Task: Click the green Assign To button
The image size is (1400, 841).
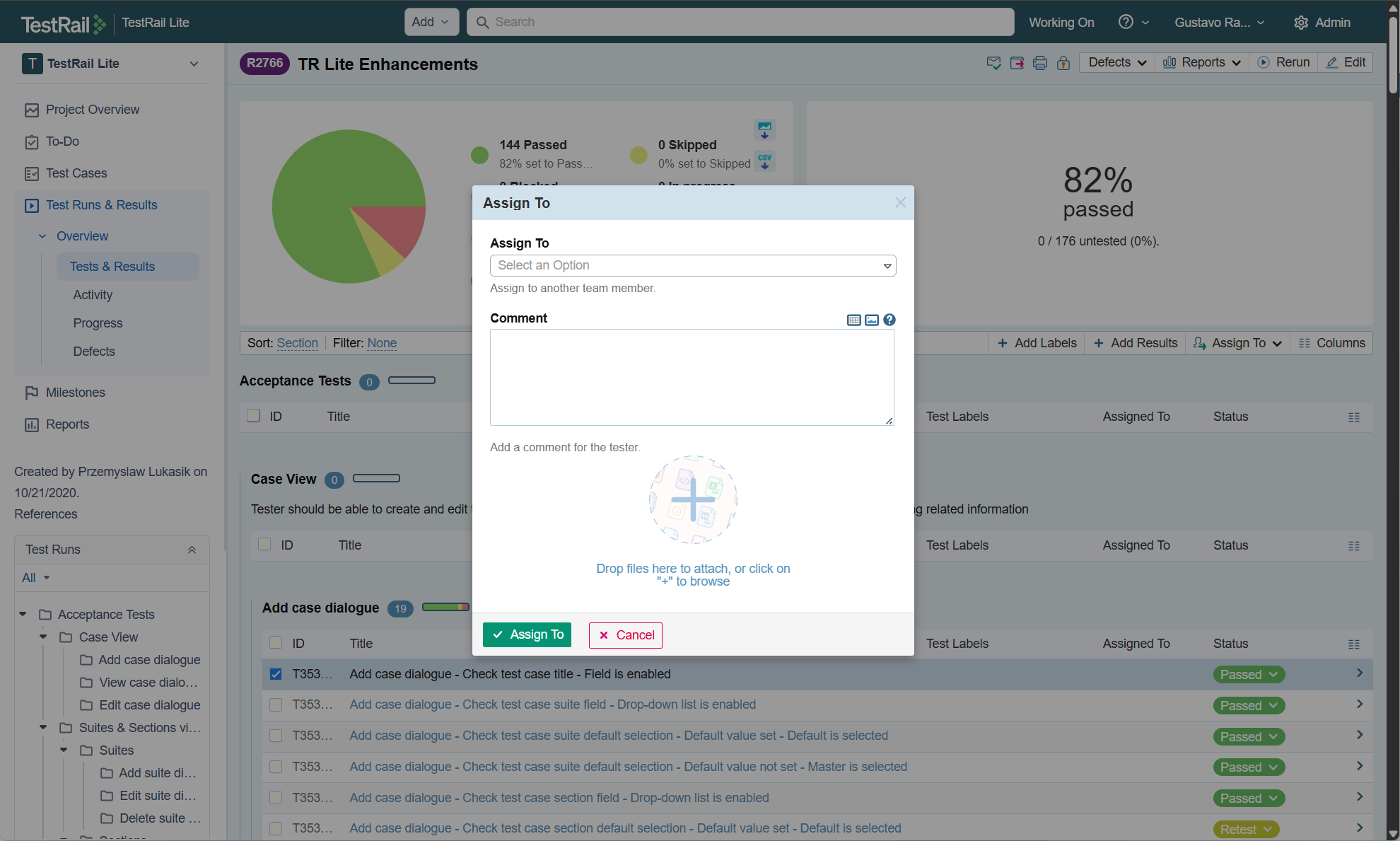Action: [527, 634]
